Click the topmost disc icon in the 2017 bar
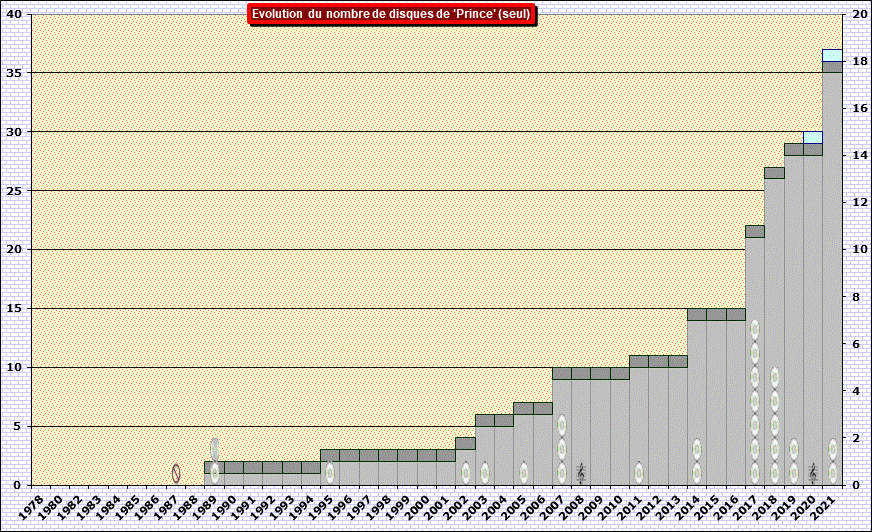The image size is (872, 532). [x=755, y=330]
